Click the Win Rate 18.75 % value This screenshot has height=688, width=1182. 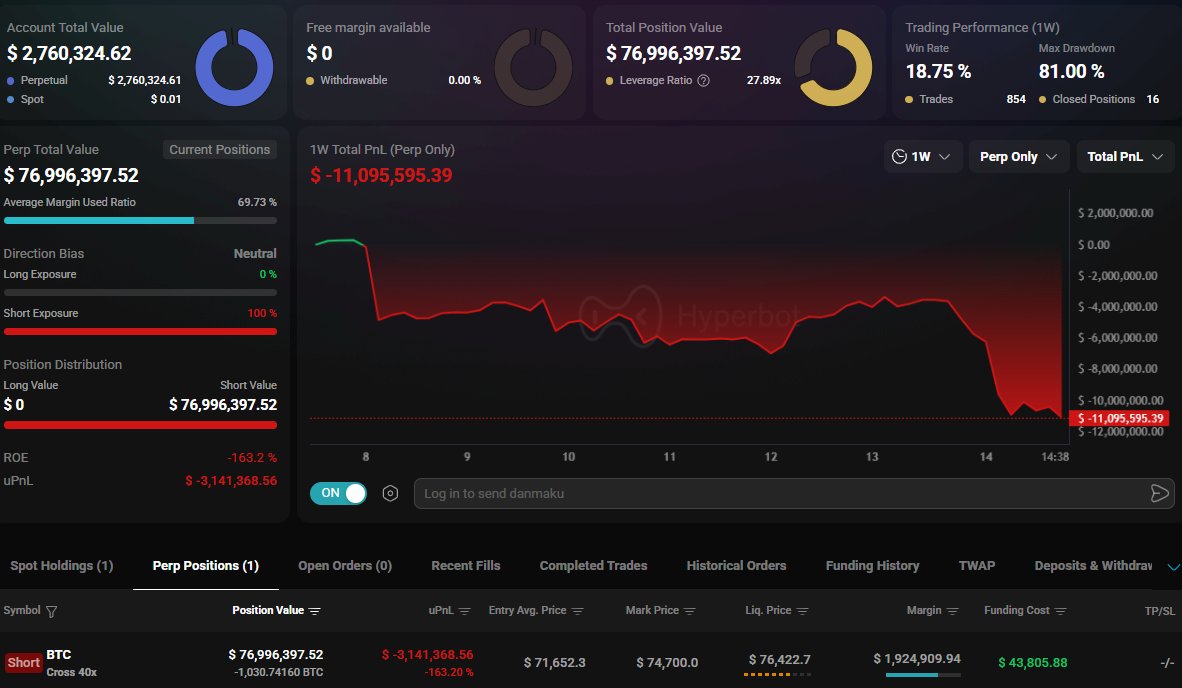939,72
